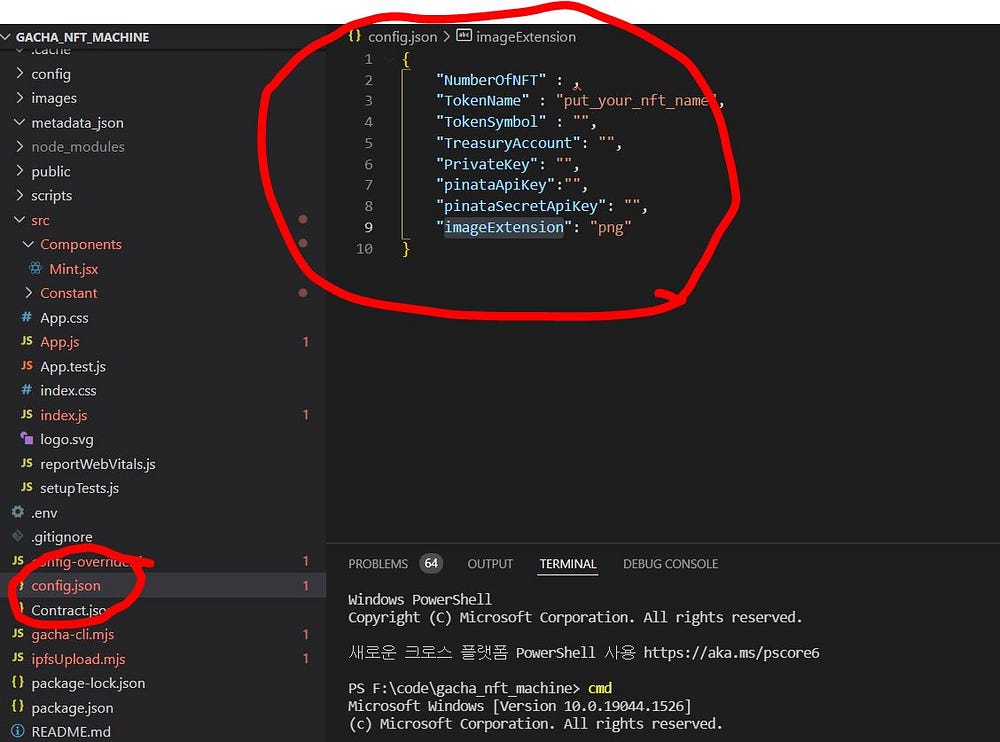Click the 64 problems count badge
1000x742 pixels.
pos(431,563)
